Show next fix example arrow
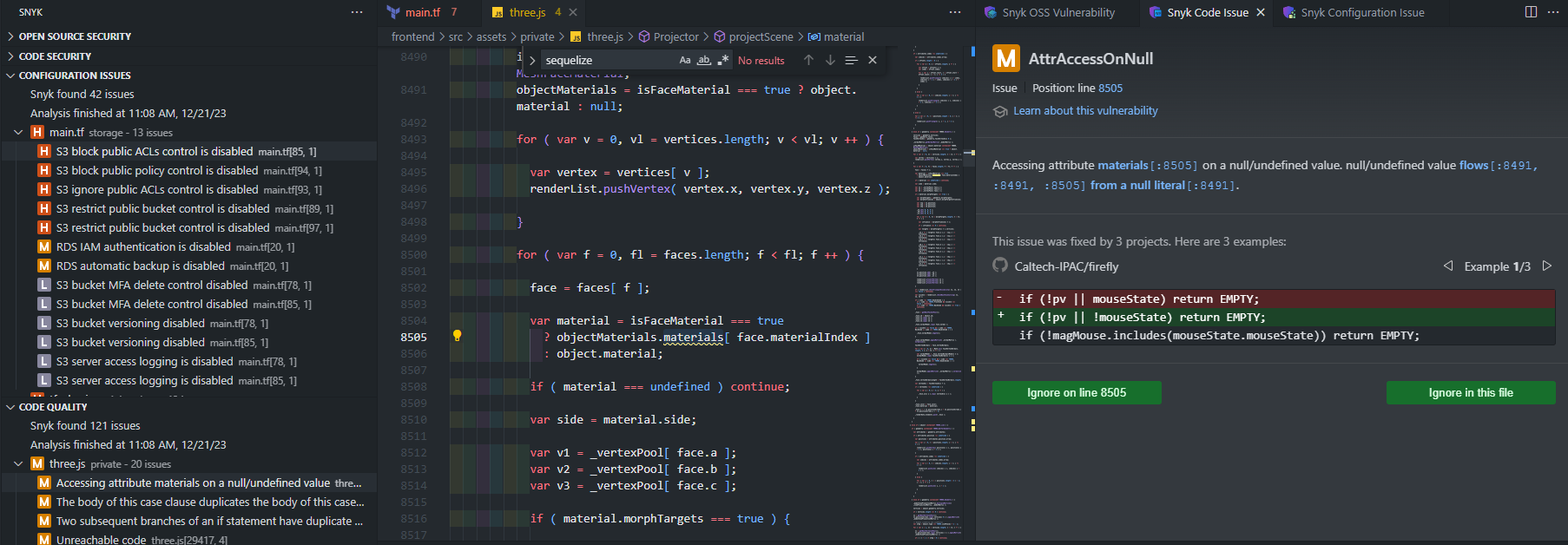 [1547, 266]
